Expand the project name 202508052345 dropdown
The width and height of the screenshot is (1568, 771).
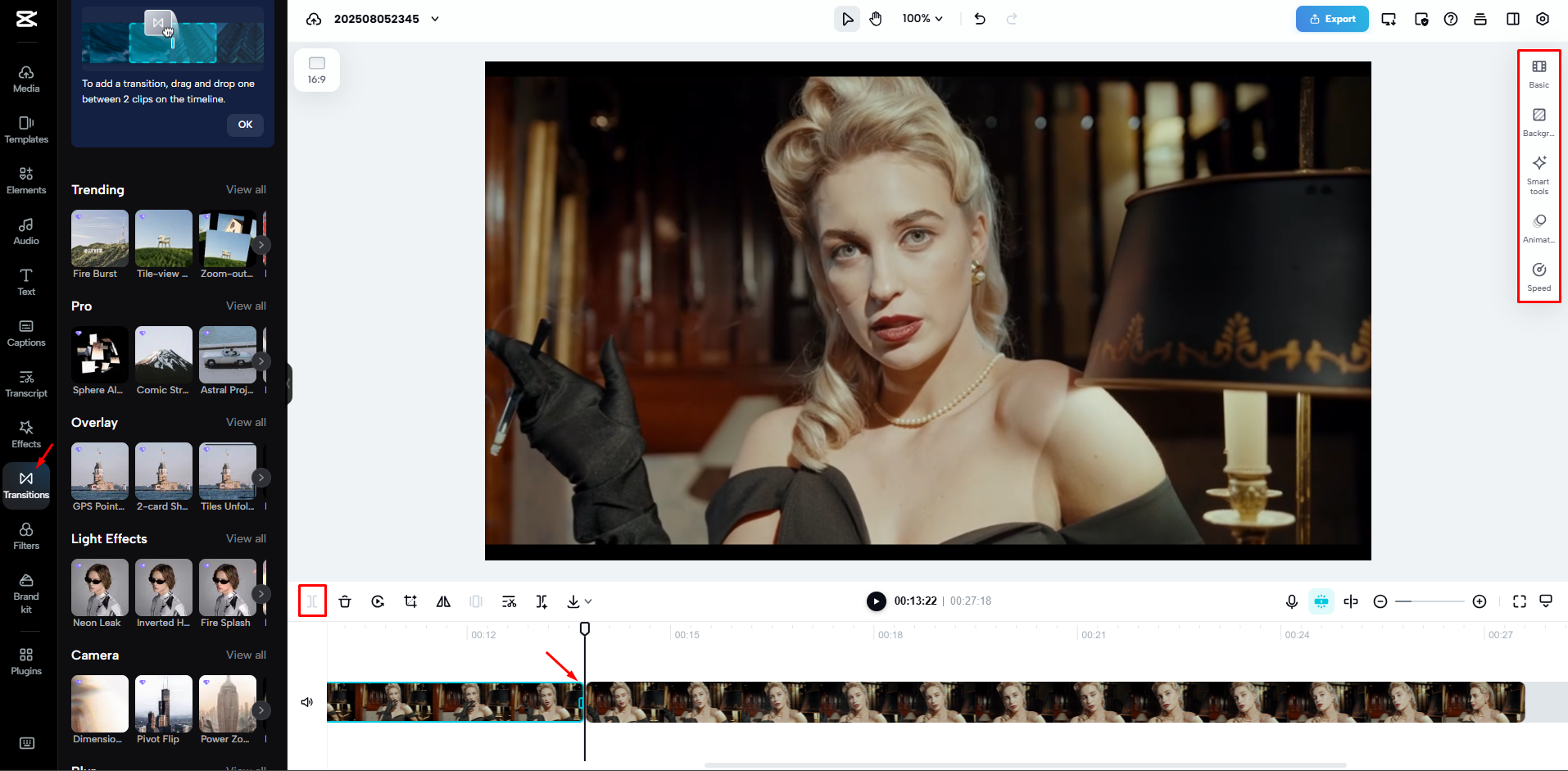point(435,18)
